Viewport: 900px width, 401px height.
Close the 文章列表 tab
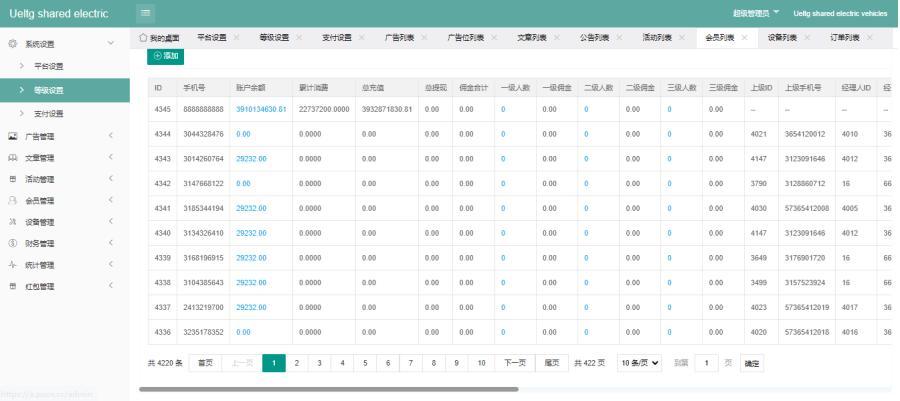point(557,38)
